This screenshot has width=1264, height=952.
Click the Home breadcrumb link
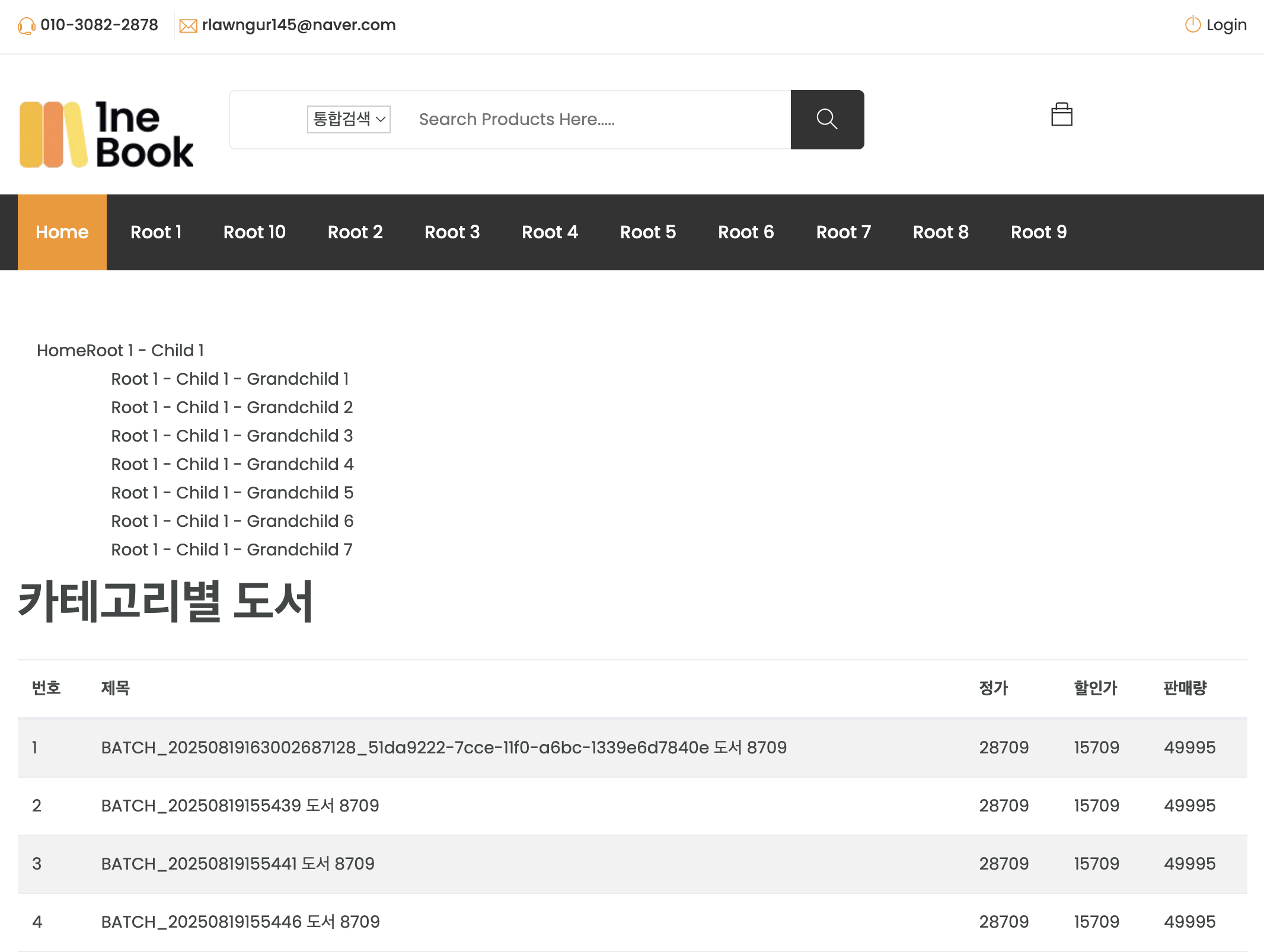[61, 350]
